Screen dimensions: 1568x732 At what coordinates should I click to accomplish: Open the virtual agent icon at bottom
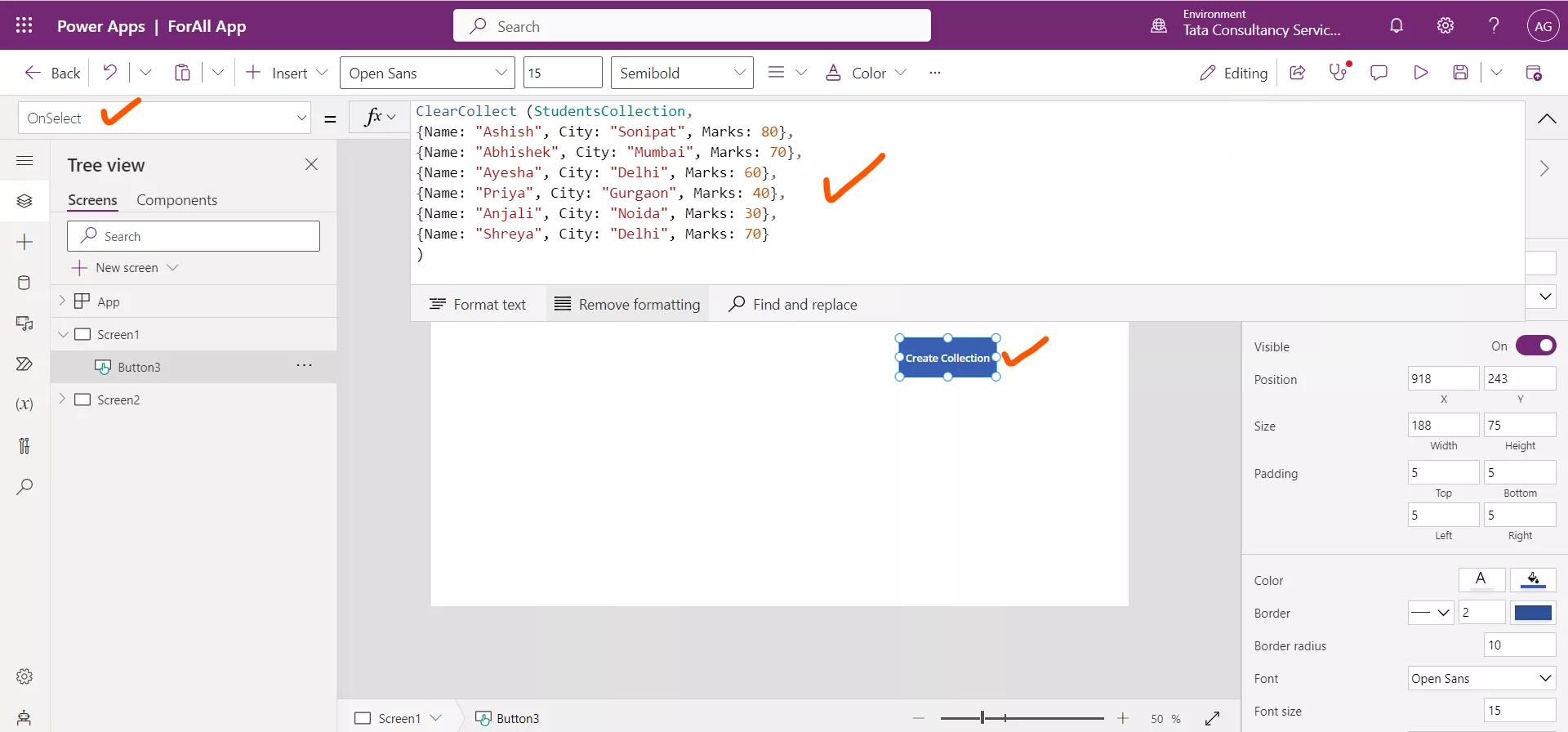click(24, 717)
